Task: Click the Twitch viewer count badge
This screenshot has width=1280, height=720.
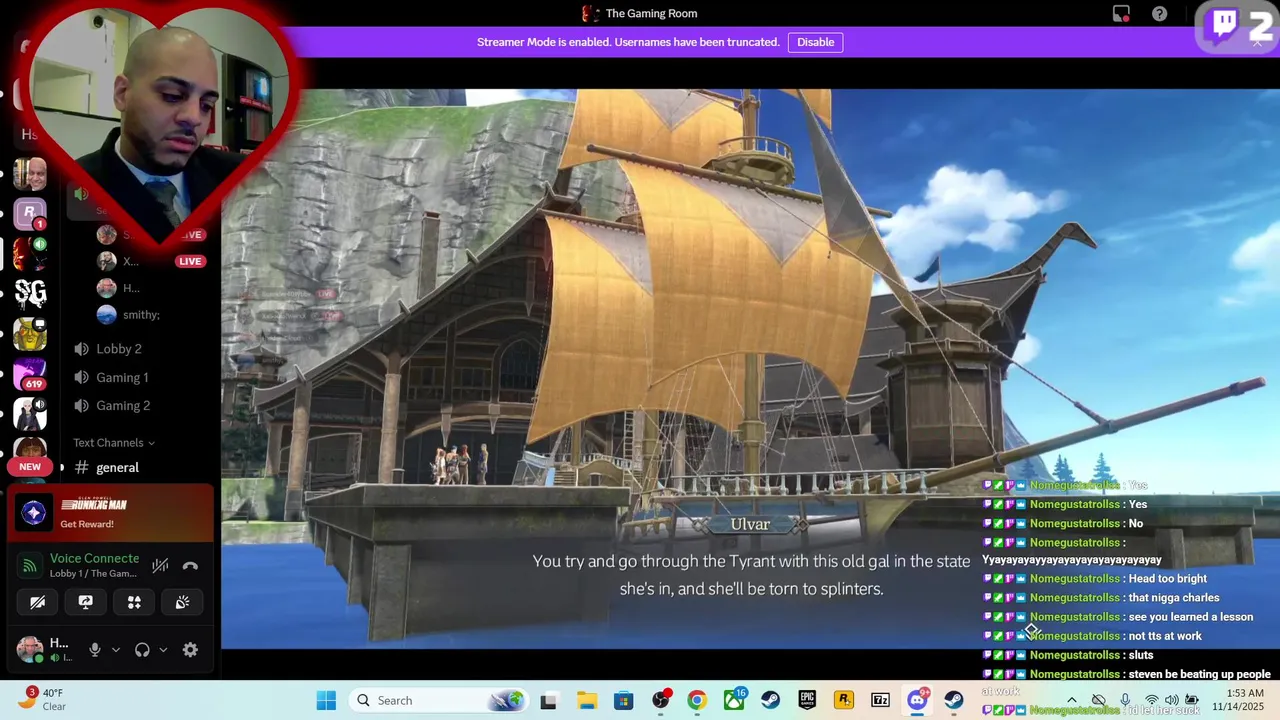Action: click(x=1239, y=26)
